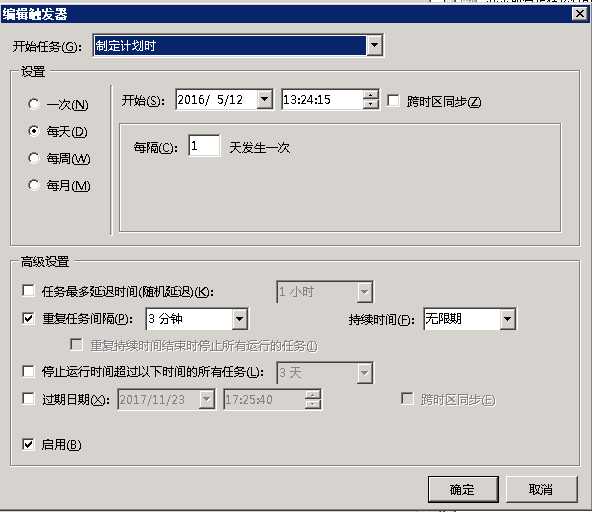Uncheck the 启用(B) checkbox

(x=28, y=444)
